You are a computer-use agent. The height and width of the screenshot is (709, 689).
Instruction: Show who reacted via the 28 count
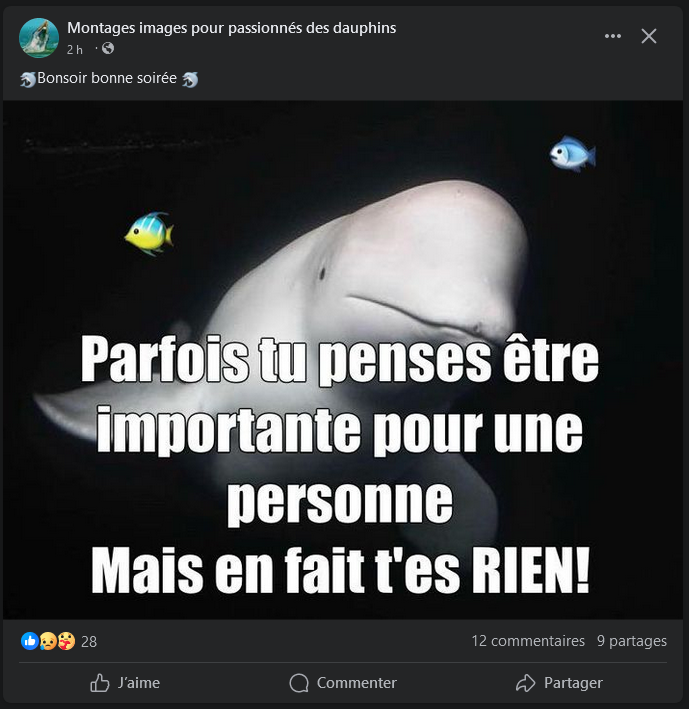point(89,642)
